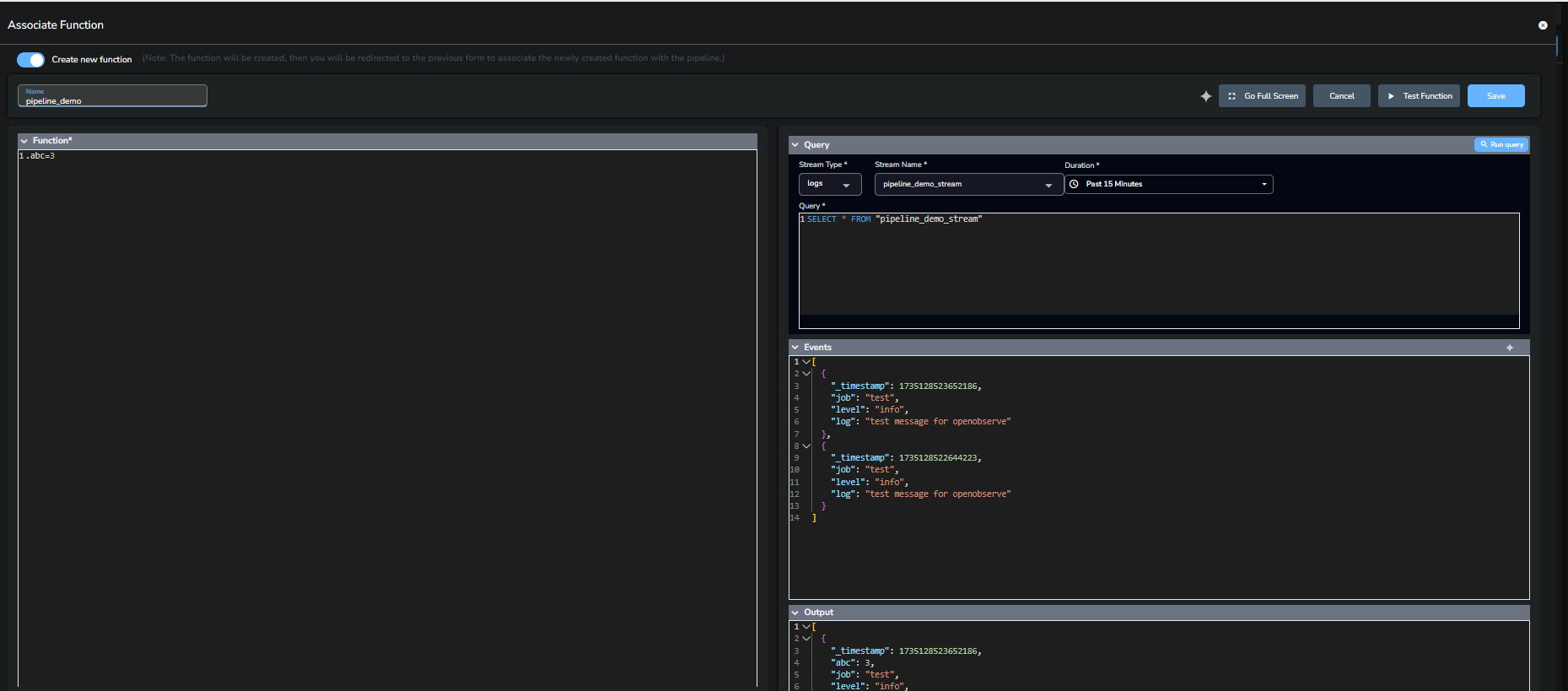The image size is (1568, 691).
Task: Click the "abc": 3 line in Output
Action: click(x=852, y=663)
